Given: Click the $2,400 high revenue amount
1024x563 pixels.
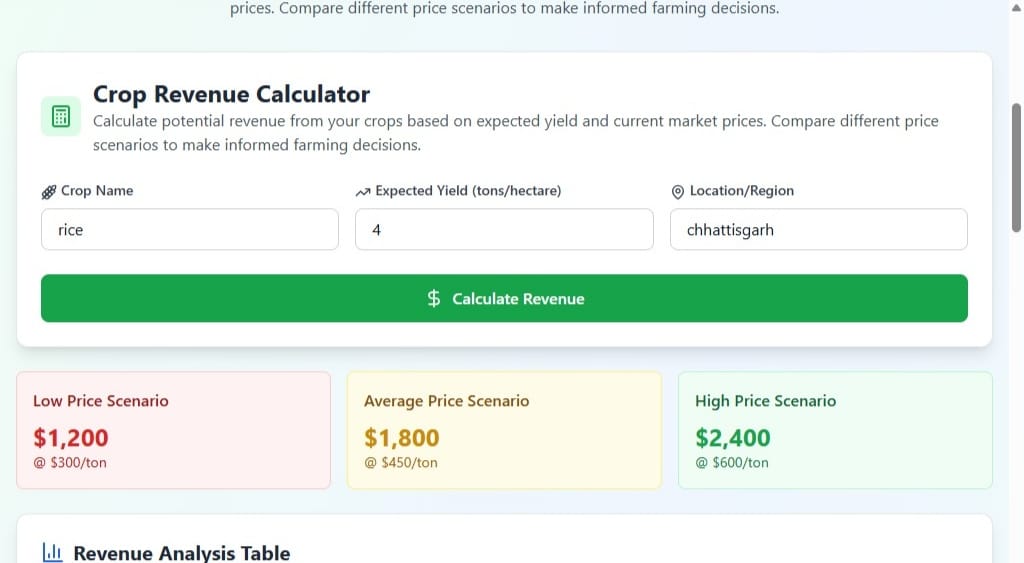Looking at the screenshot, I should point(733,438).
